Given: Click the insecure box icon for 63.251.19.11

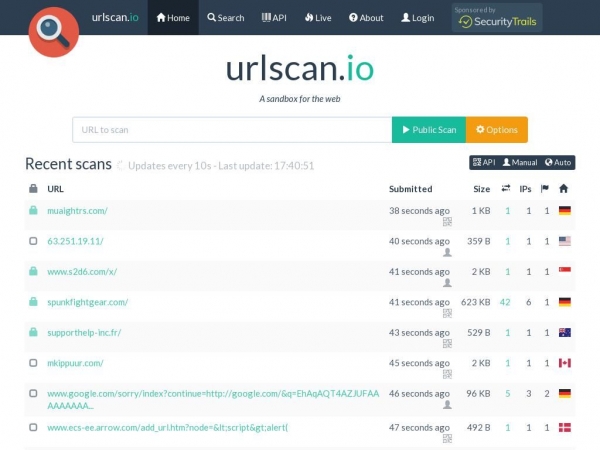Looking at the screenshot, I should point(33,241).
